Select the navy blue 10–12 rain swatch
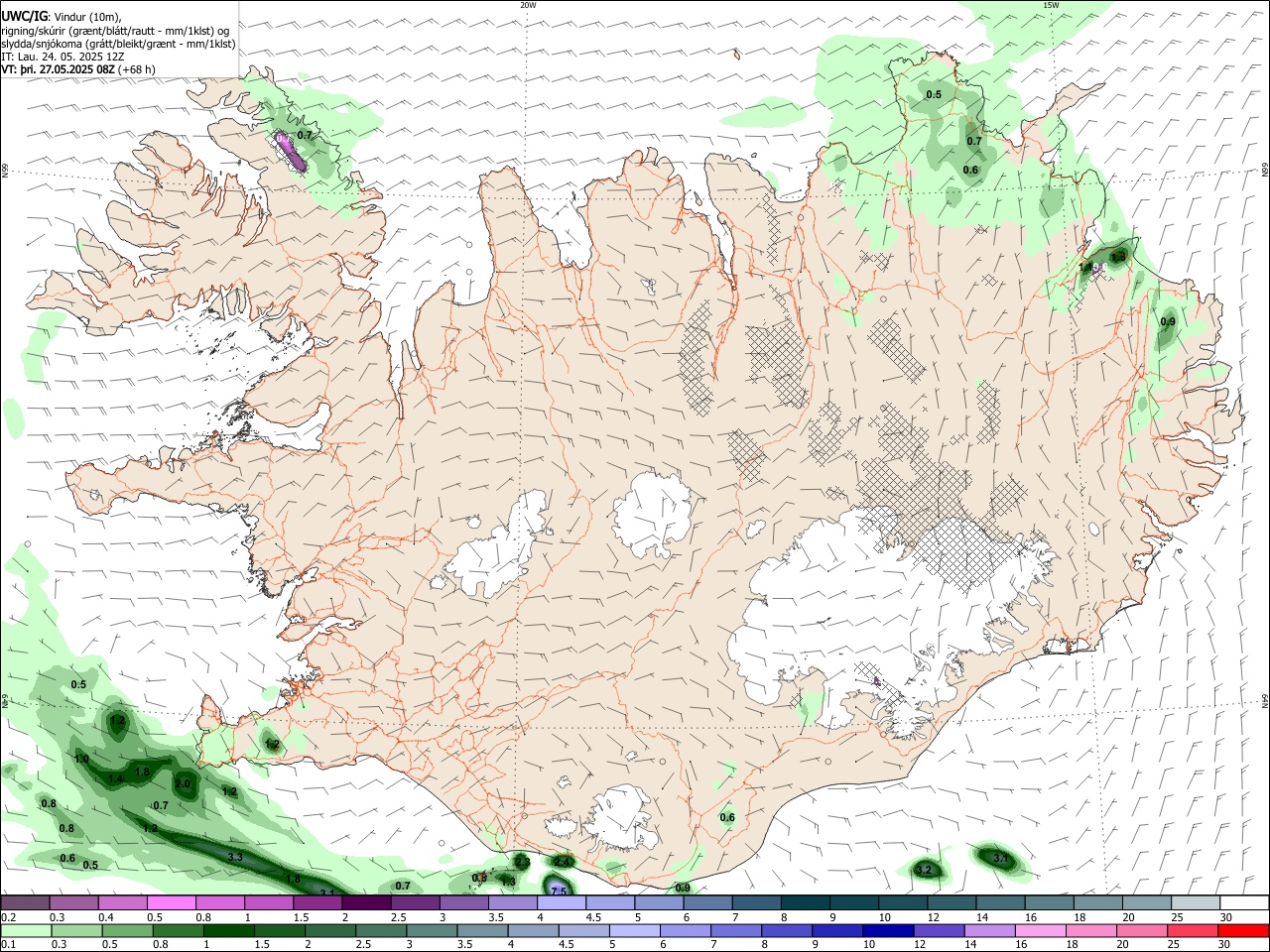The height and width of the screenshot is (952, 1270). coord(887,930)
